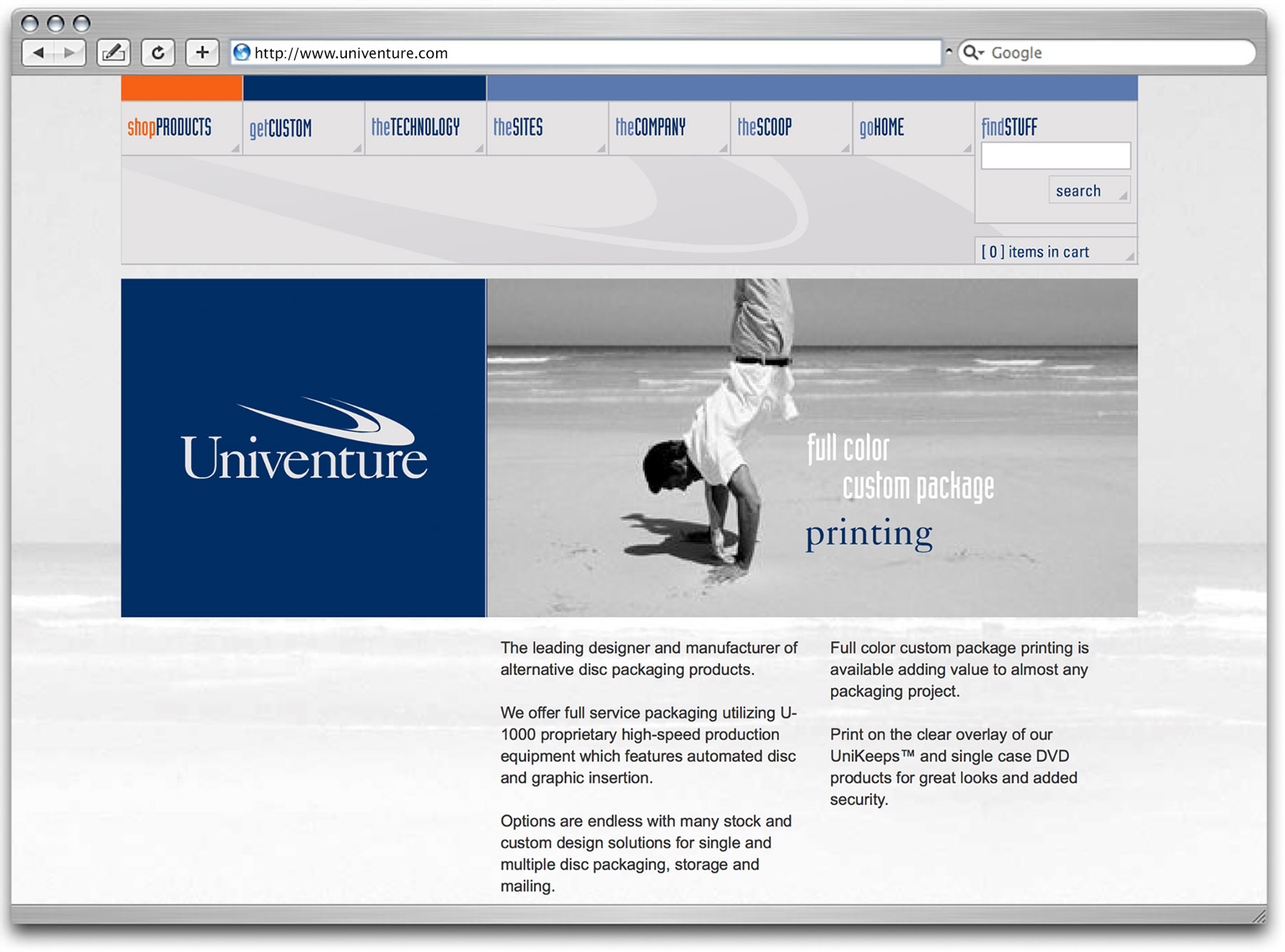Go forward with the browser forward arrow
The image size is (1285, 952).
(x=70, y=53)
